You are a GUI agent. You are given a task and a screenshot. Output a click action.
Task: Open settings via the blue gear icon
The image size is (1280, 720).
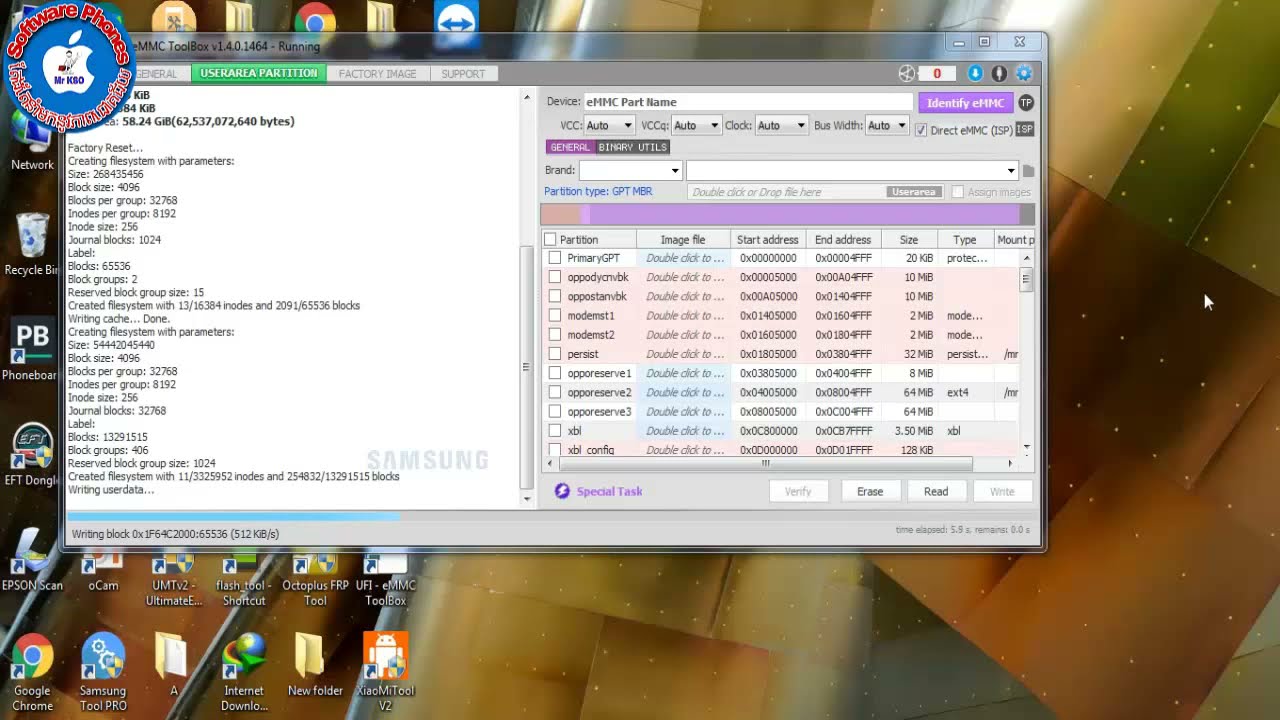(1024, 73)
